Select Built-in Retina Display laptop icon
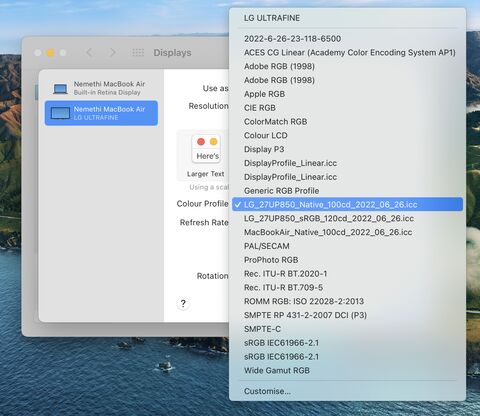Image resolution: width=480 pixels, height=416 pixels. (60, 88)
